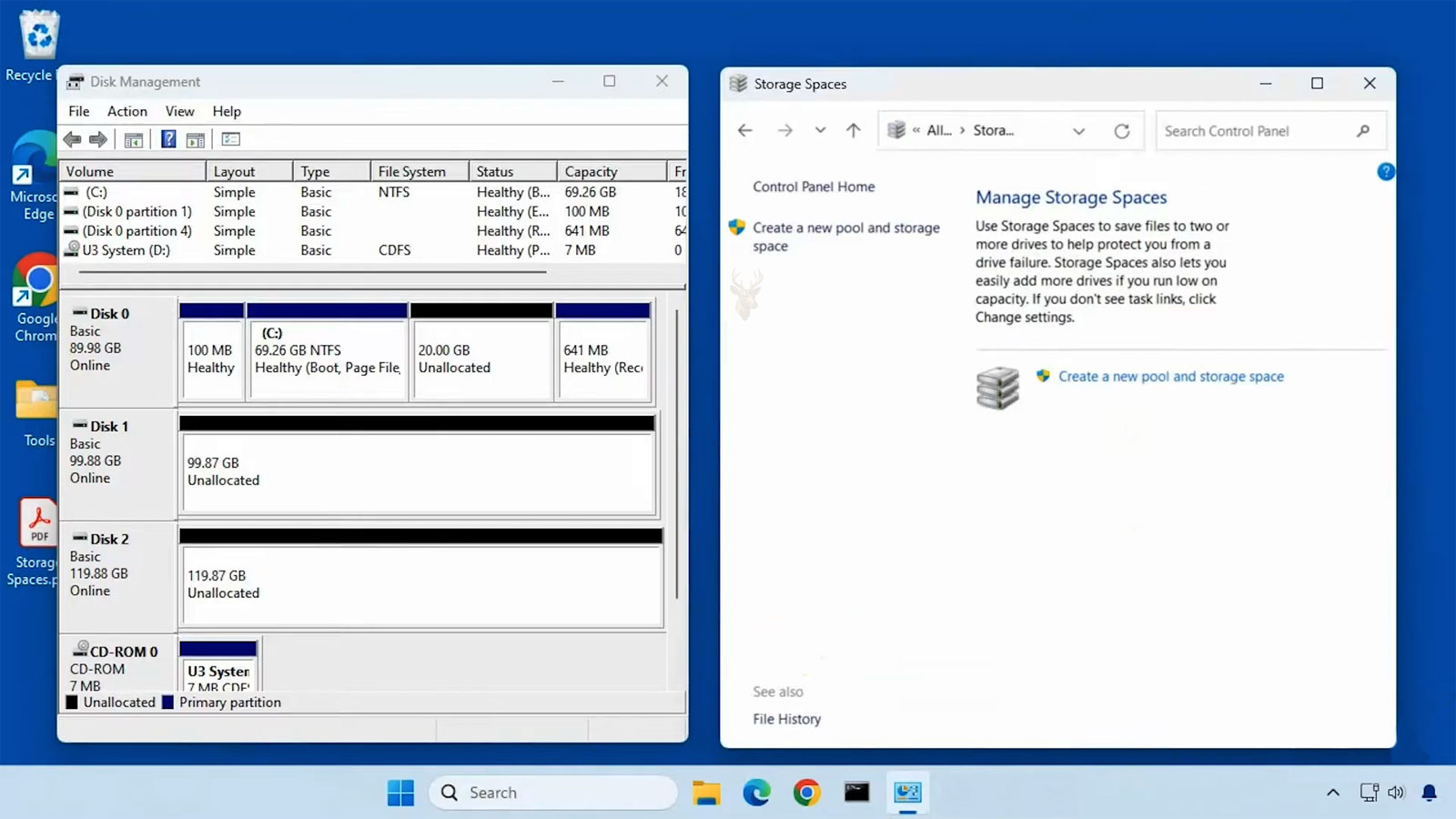Select the (Disk 0 partition 4) volume row

point(373,230)
